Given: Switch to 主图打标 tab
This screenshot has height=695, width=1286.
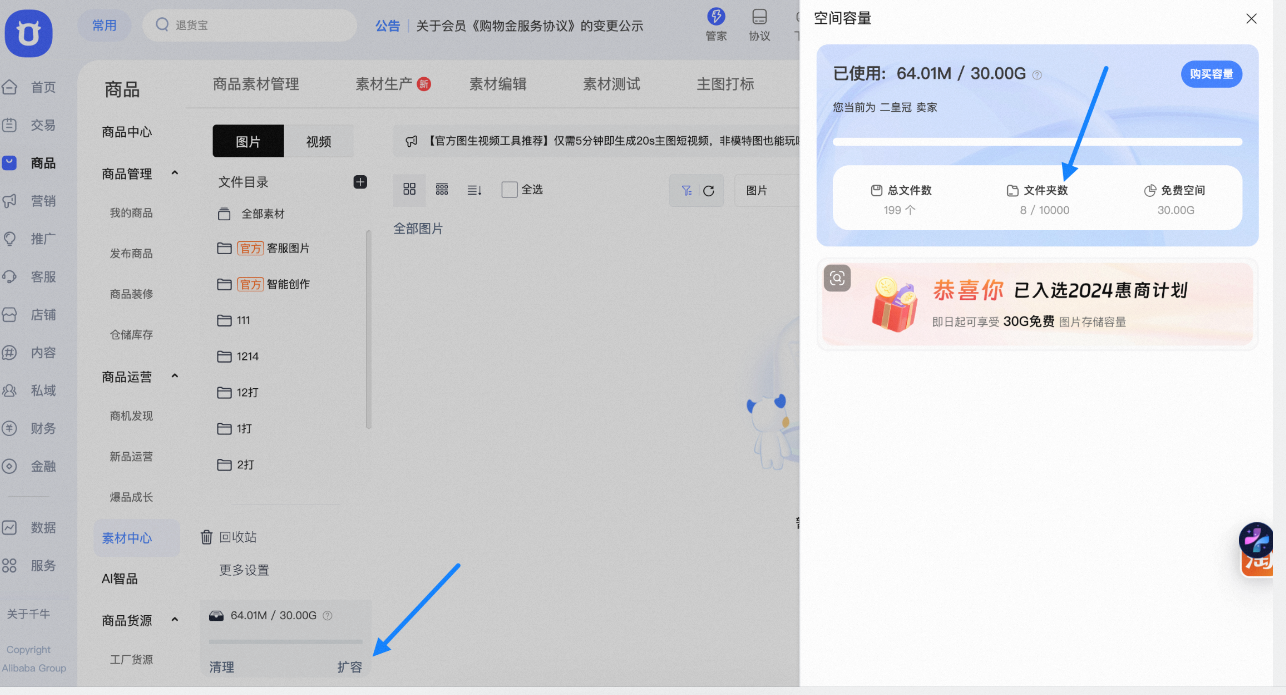Looking at the screenshot, I should pyautogui.click(x=725, y=84).
